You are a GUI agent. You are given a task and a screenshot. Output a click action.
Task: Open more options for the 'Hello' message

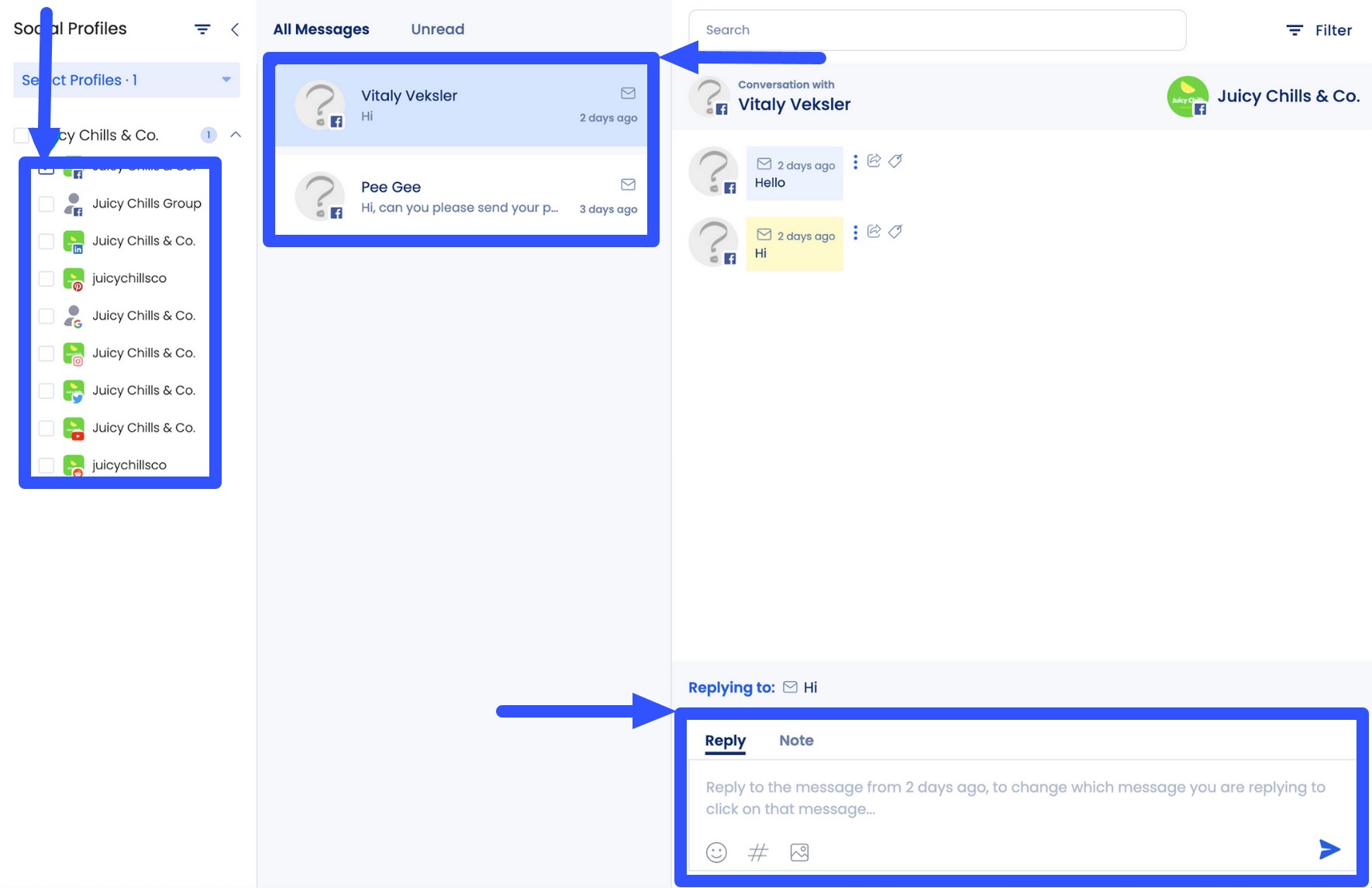point(855,161)
